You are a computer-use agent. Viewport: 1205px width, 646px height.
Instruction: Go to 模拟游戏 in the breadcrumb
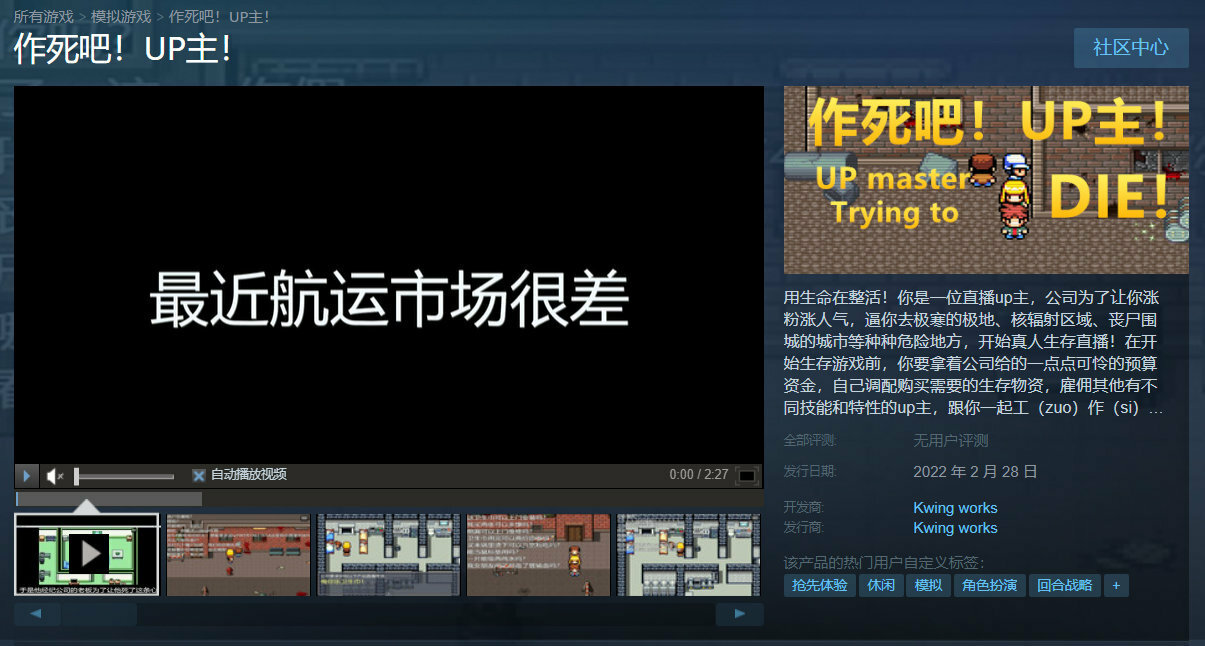click(121, 17)
